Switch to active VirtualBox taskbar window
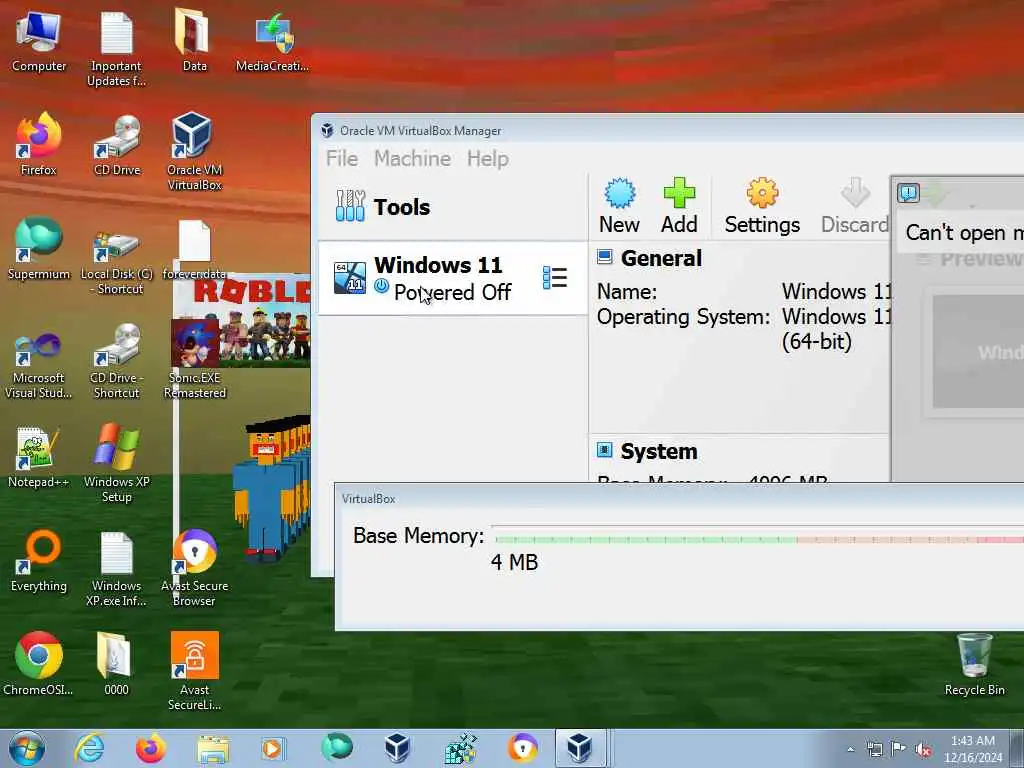 tap(580, 748)
